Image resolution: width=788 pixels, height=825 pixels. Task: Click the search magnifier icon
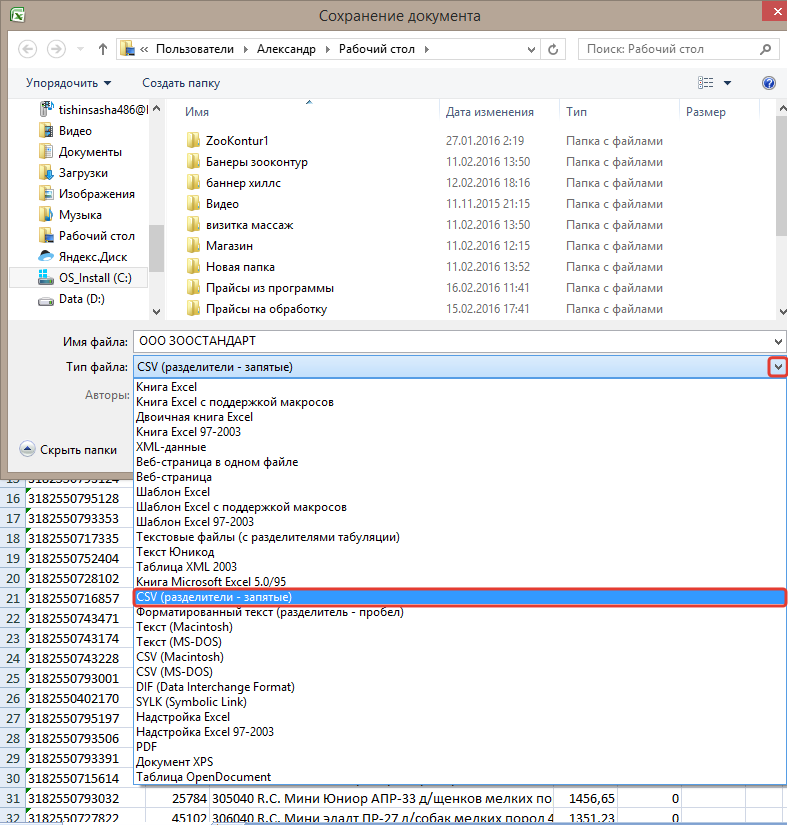point(765,49)
